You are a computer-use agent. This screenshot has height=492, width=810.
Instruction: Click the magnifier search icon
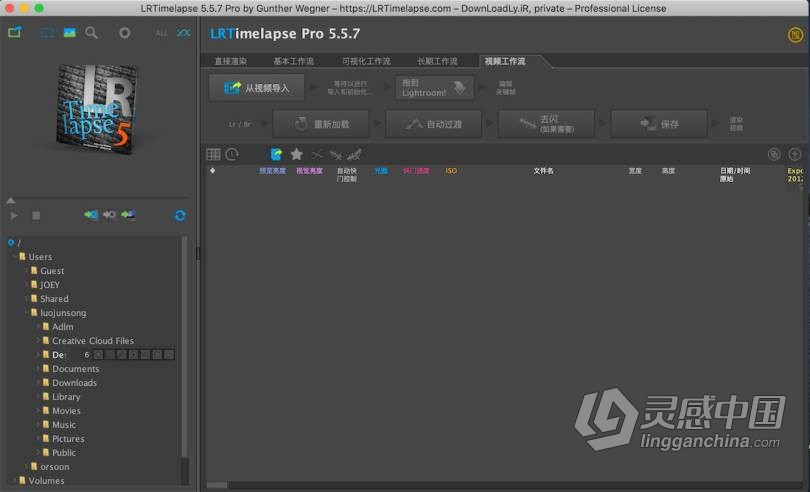point(91,33)
